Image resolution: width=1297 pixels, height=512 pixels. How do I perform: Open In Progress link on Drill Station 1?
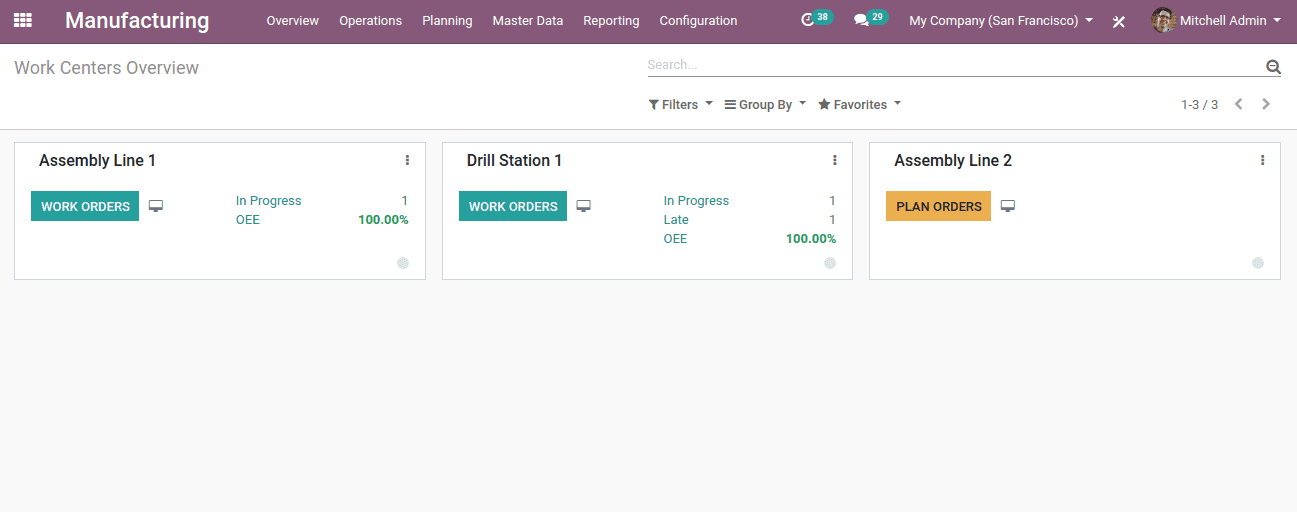(696, 201)
